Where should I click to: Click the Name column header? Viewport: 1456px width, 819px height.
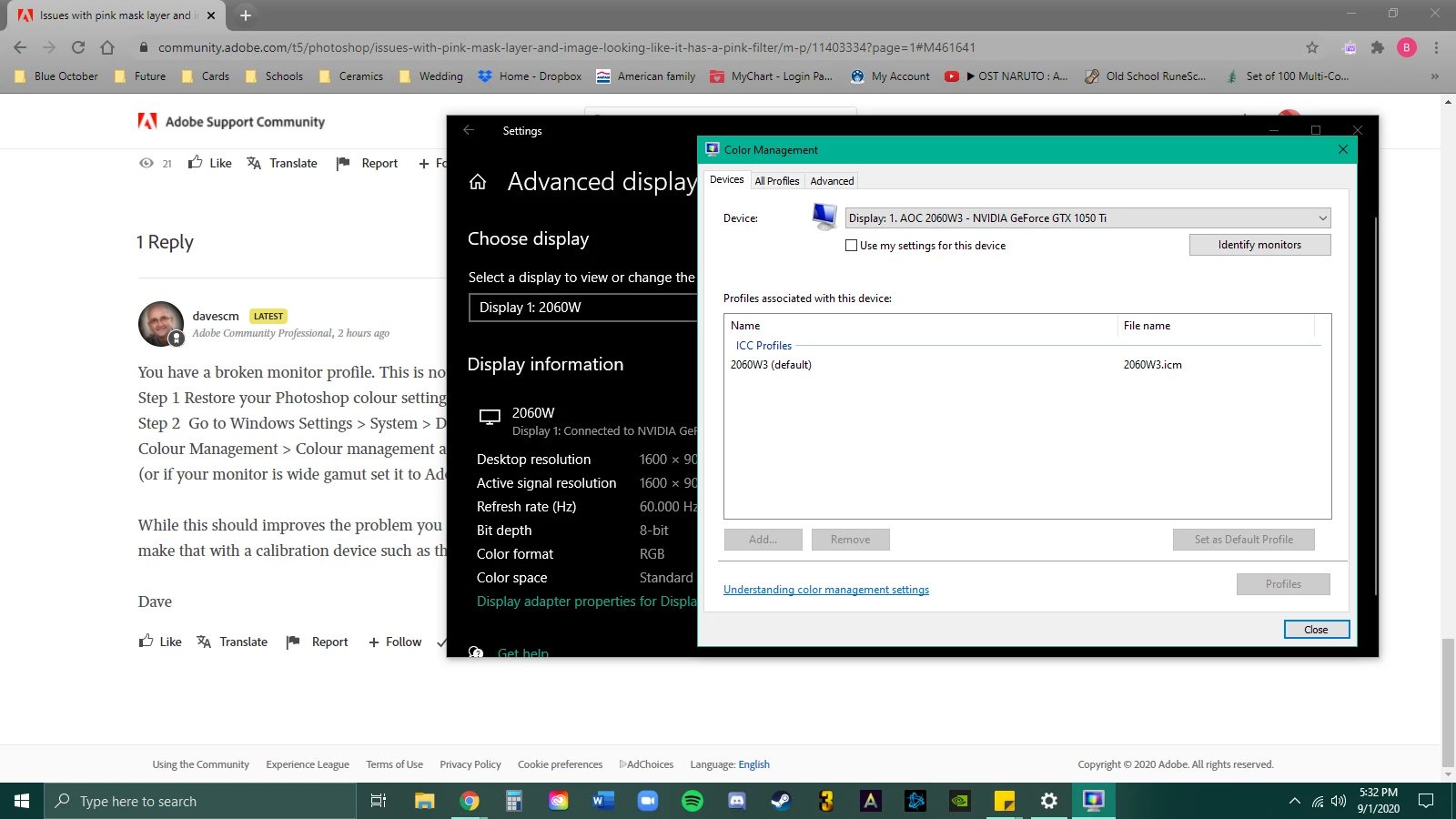921,326
